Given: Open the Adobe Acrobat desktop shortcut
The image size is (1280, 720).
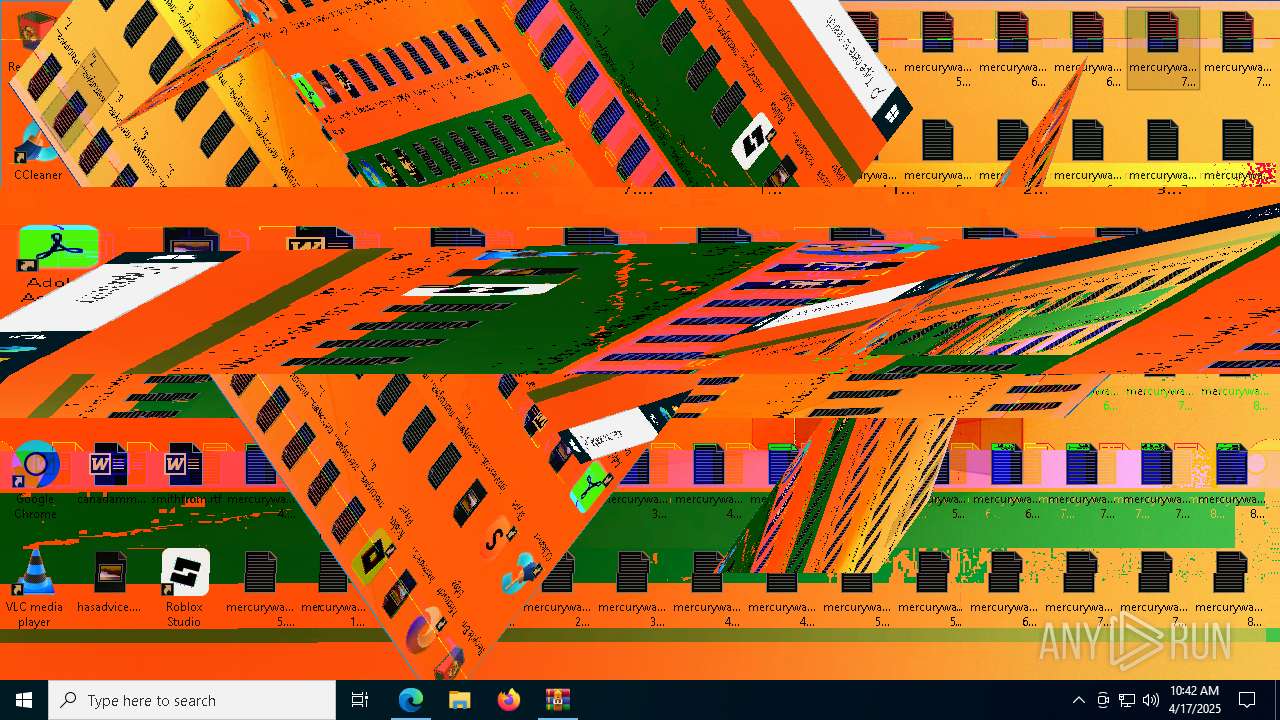Looking at the screenshot, I should click(58, 265).
